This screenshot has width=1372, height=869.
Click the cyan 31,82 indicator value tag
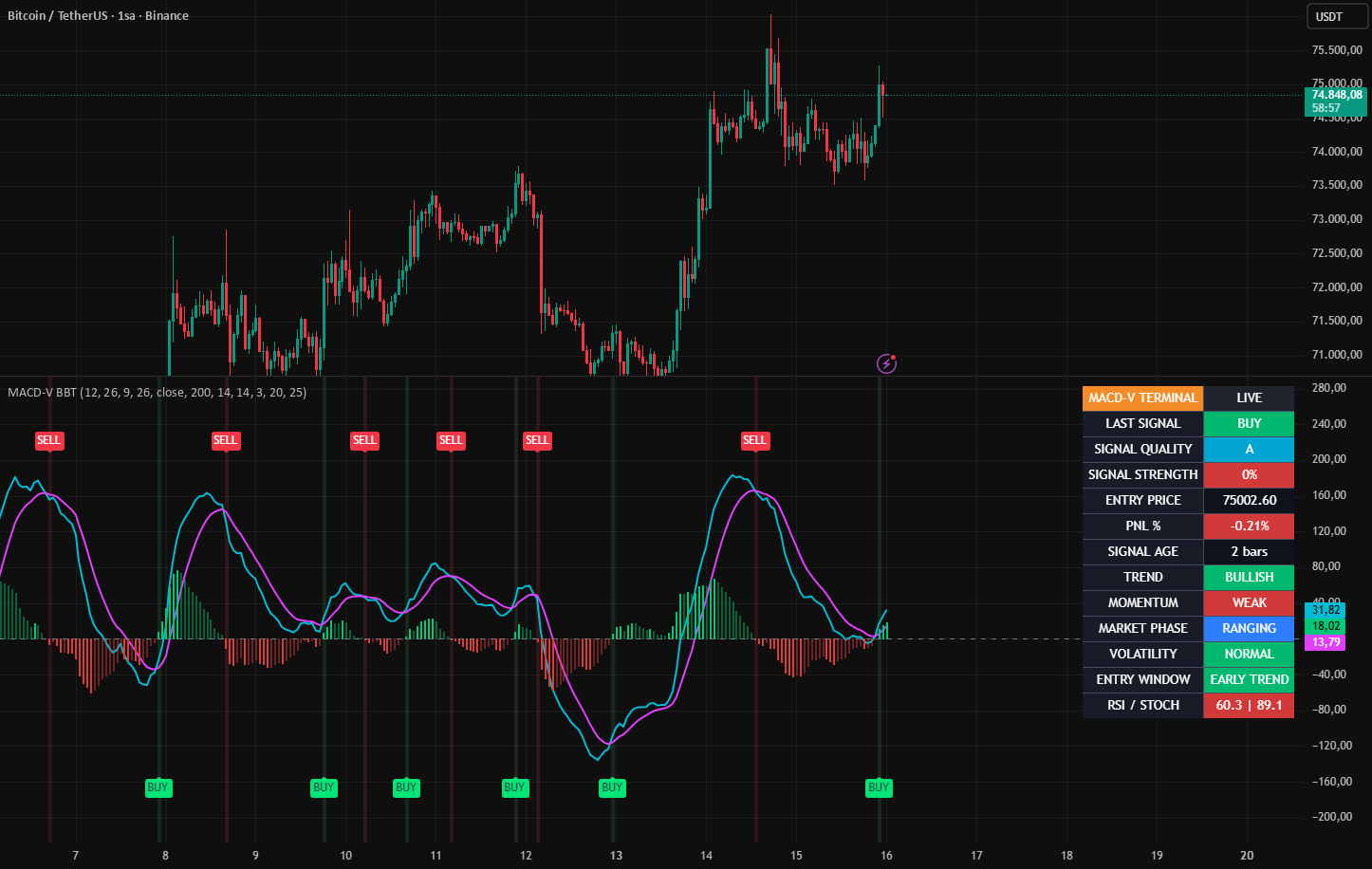pyautogui.click(x=1326, y=610)
